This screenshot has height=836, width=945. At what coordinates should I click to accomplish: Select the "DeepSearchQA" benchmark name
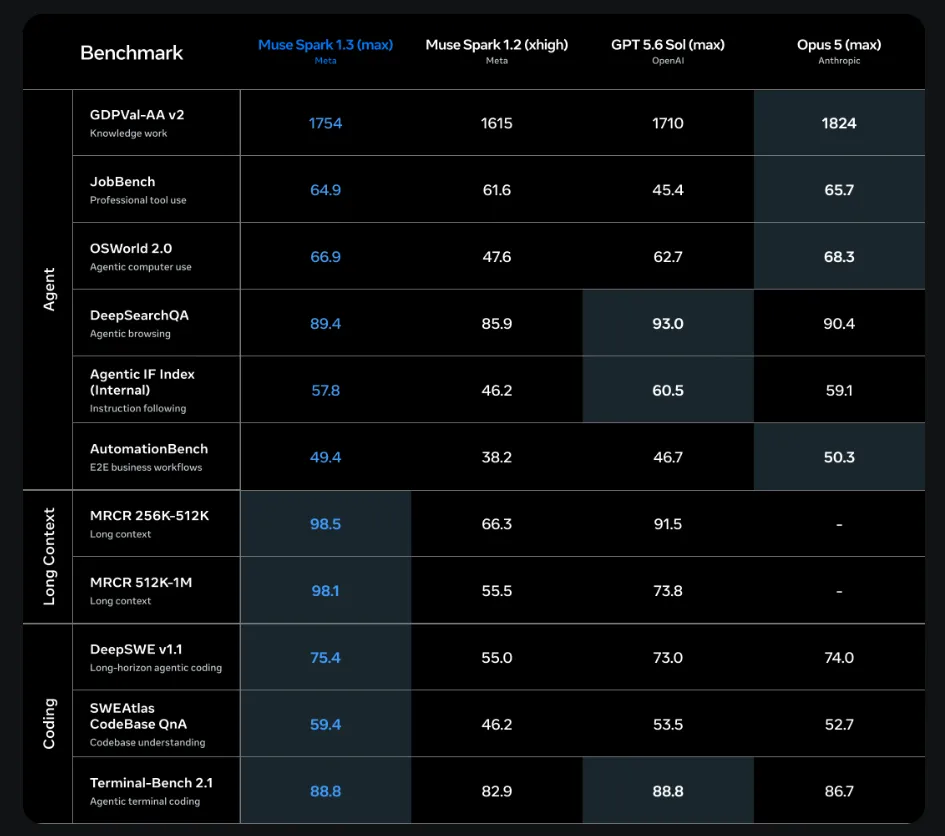point(139,315)
